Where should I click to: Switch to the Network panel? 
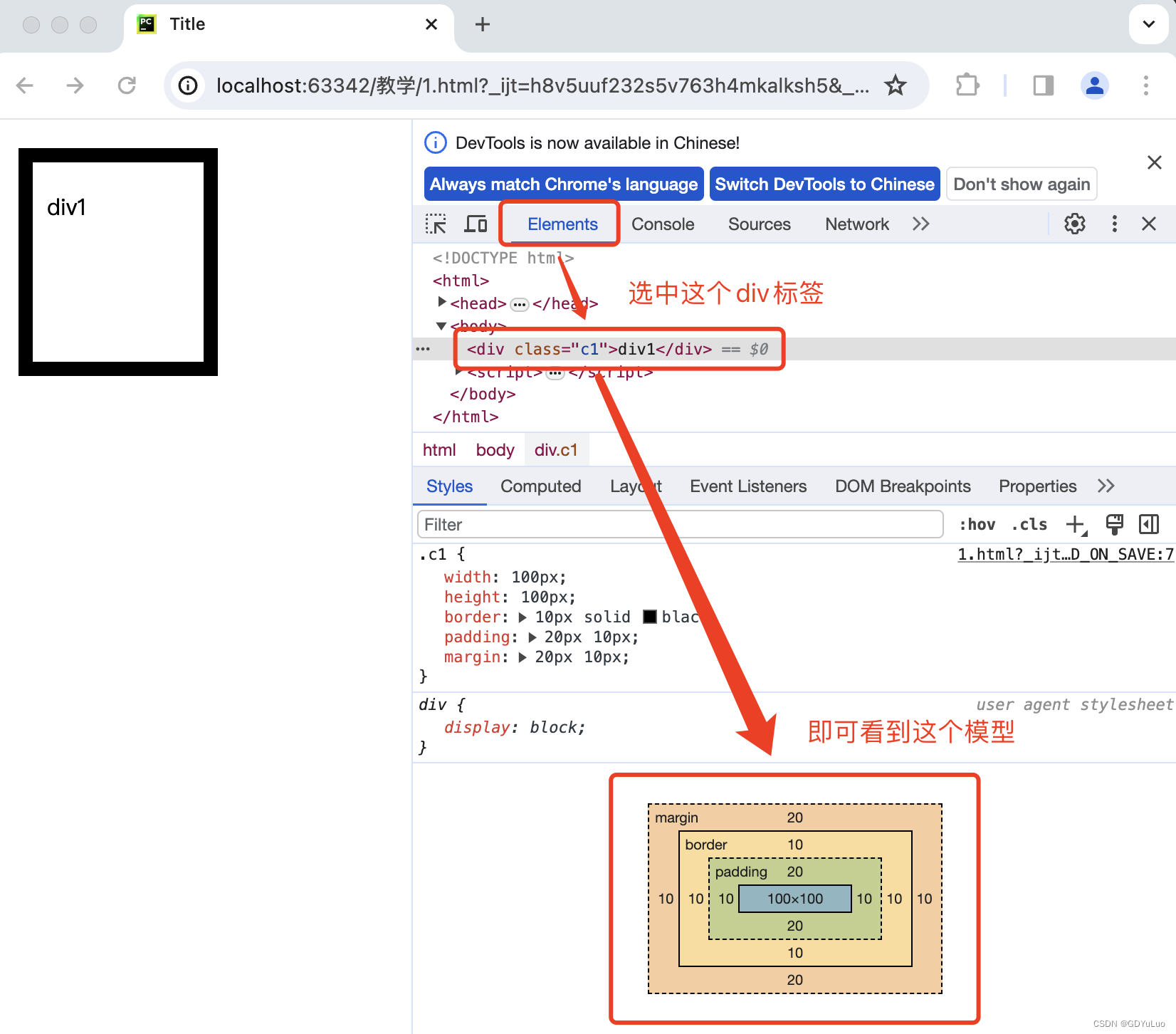tap(857, 224)
